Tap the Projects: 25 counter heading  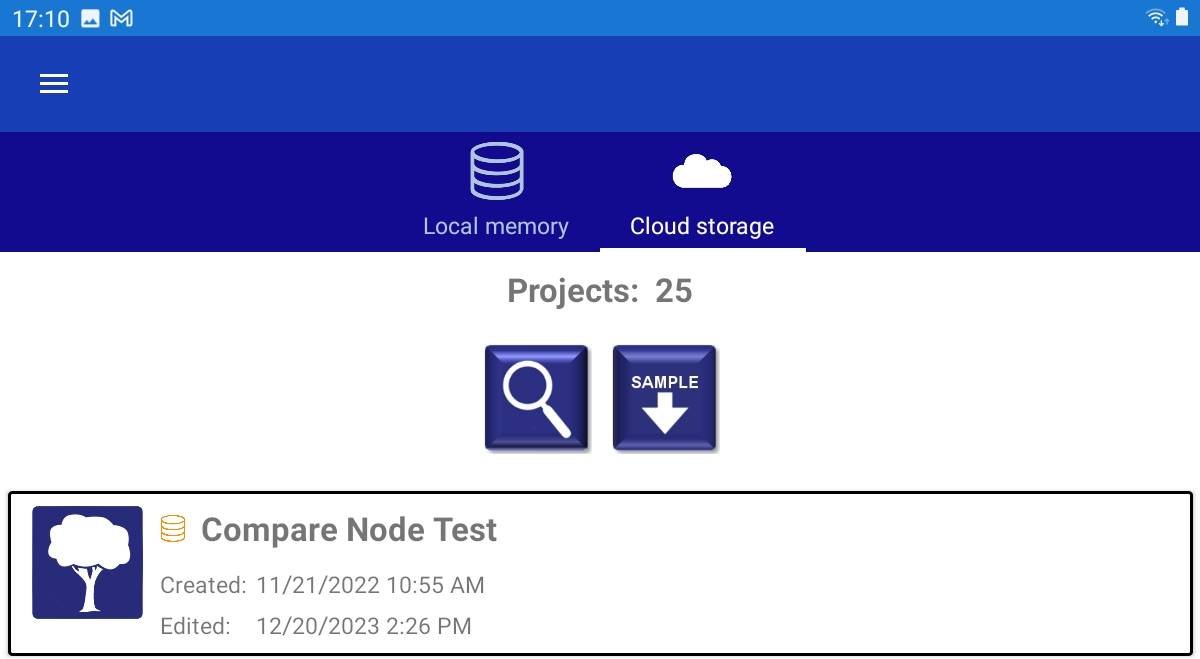tap(600, 291)
